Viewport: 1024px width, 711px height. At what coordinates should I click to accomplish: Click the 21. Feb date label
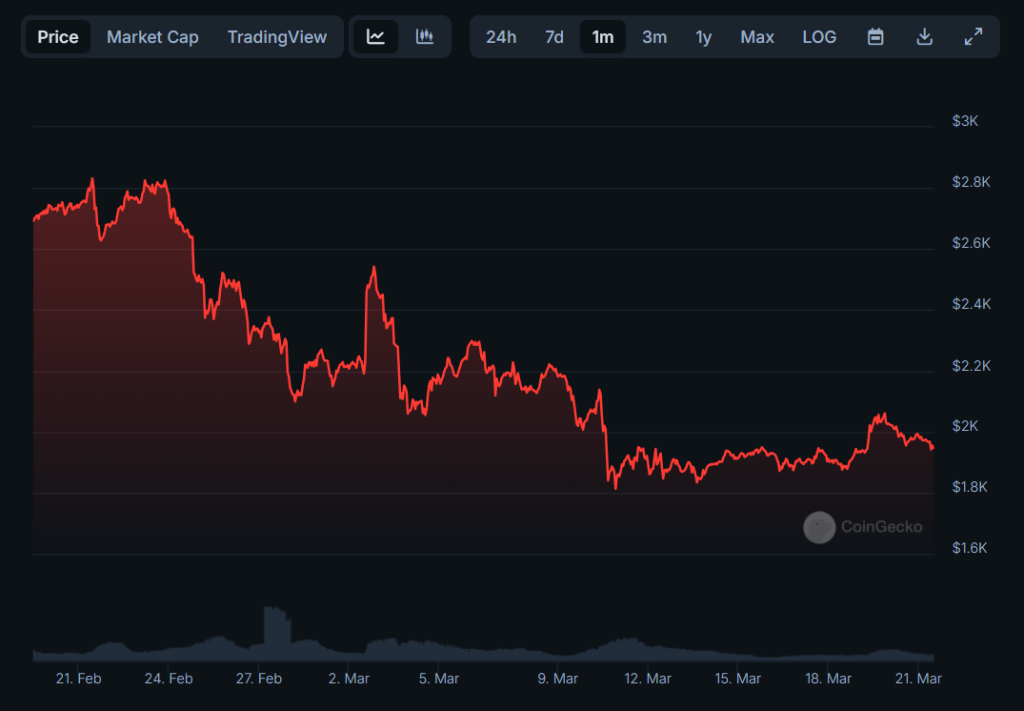click(78, 678)
